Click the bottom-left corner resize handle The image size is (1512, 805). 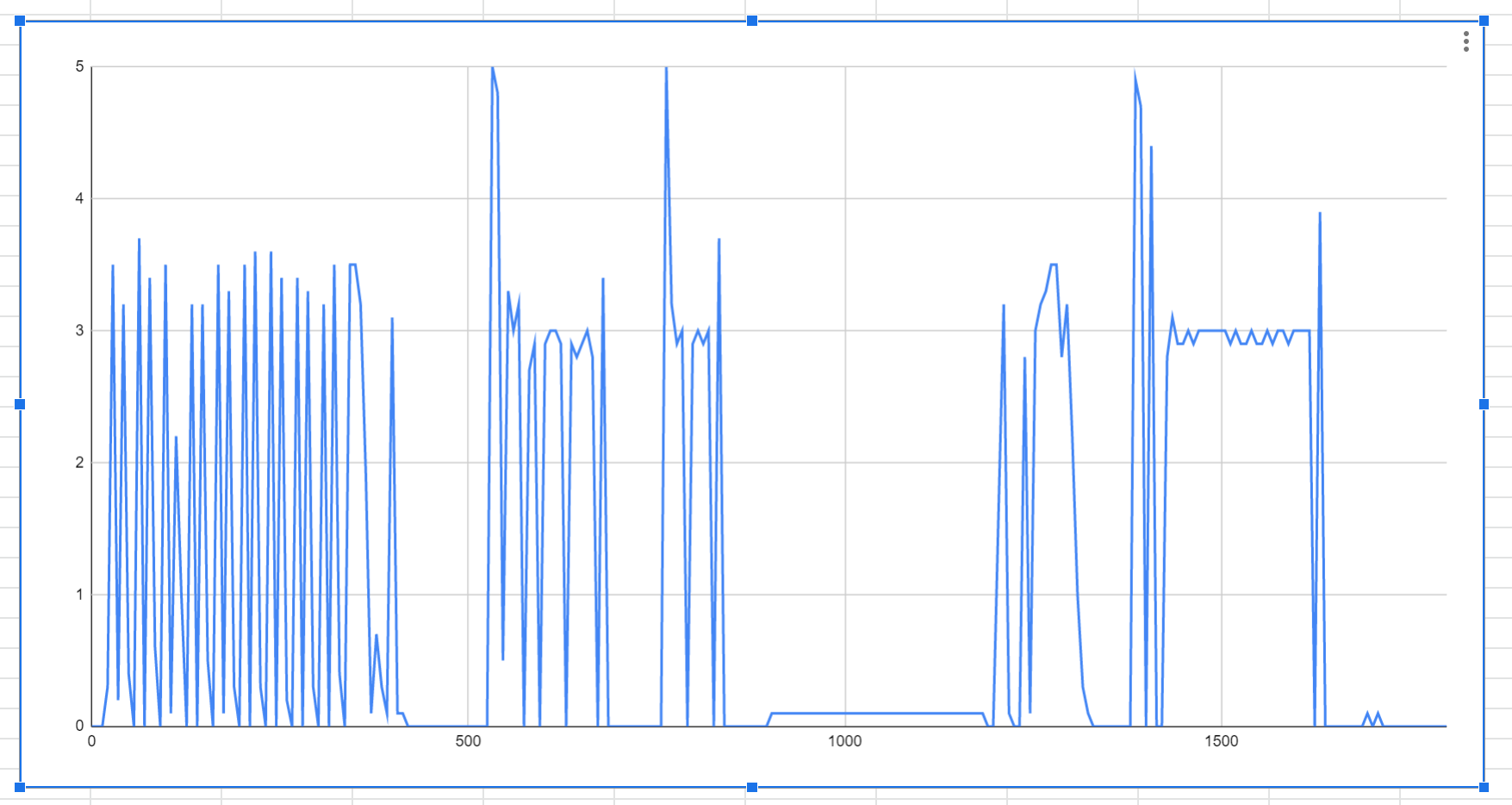coord(20,787)
